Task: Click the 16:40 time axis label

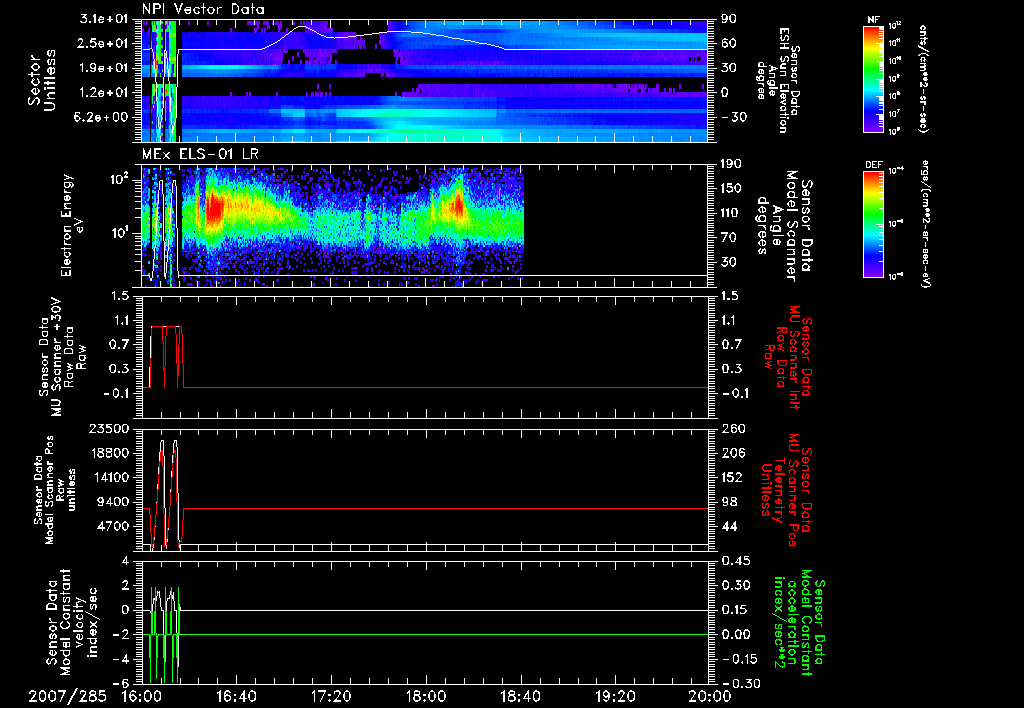Action: (x=236, y=696)
